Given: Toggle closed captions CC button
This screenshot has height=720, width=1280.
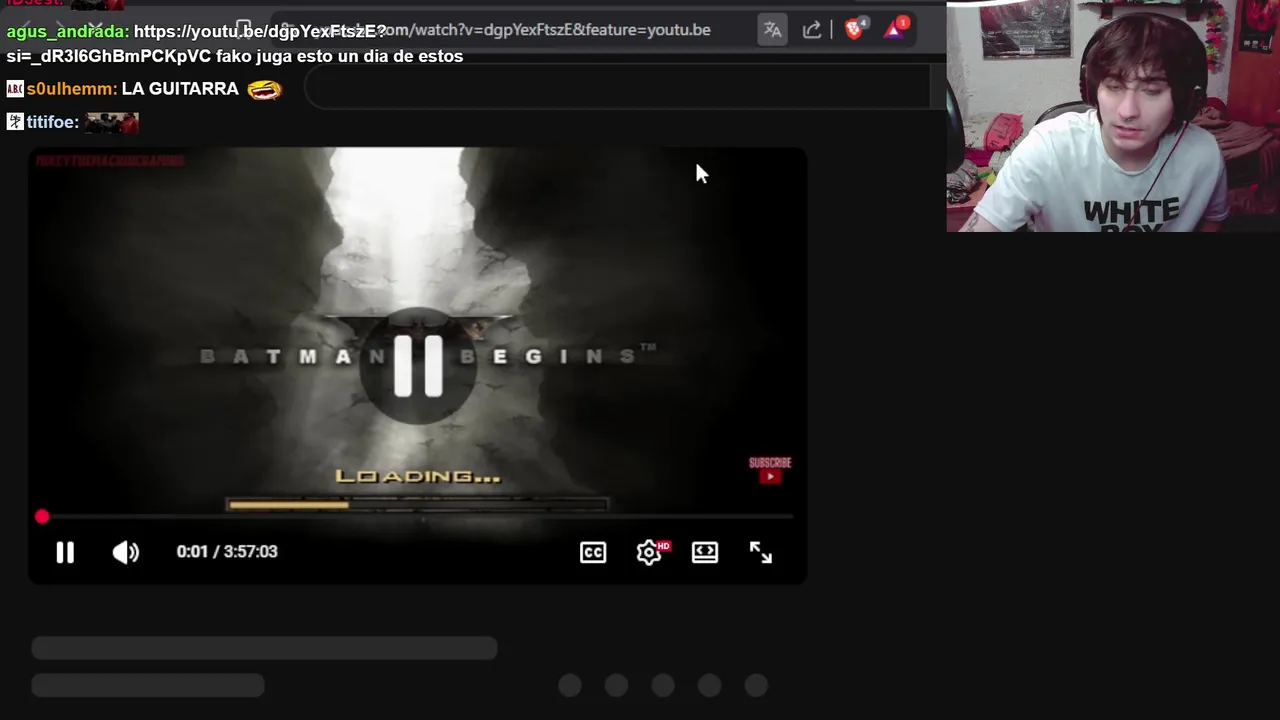Looking at the screenshot, I should tap(593, 552).
